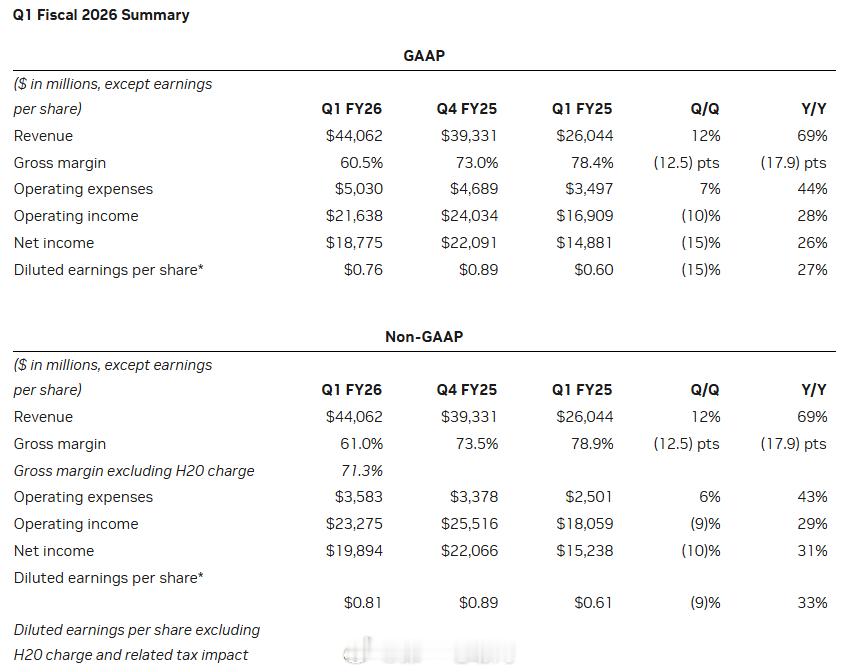Click the faint watermark logo at bottom
The image size is (861, 672).
pos(428,651)
